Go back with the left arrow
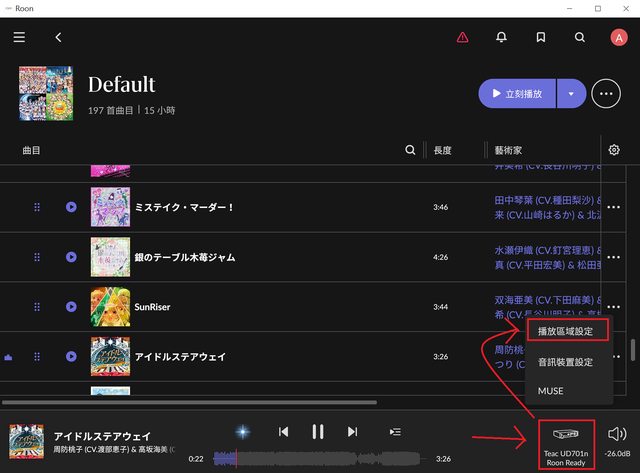This screenshot has width=640, height=473. click(58, 37)
